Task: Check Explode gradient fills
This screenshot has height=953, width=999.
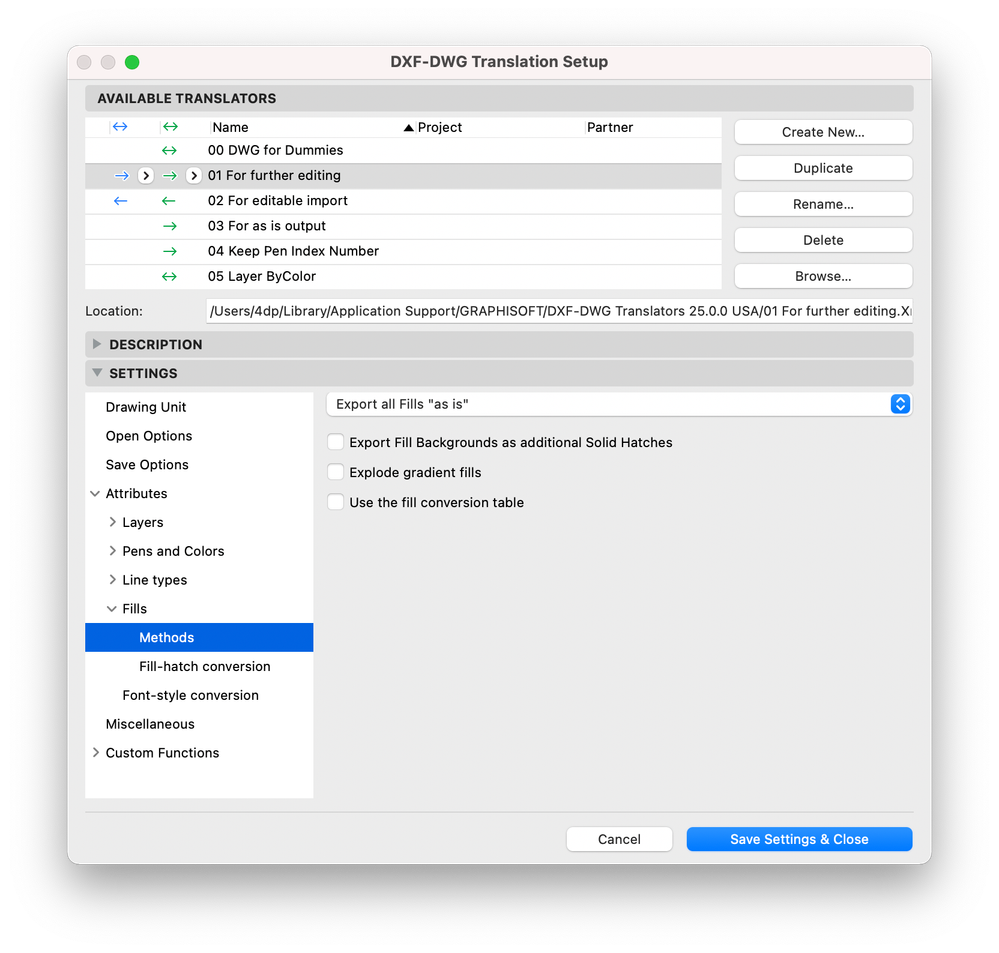Action: tap(336, 472)
